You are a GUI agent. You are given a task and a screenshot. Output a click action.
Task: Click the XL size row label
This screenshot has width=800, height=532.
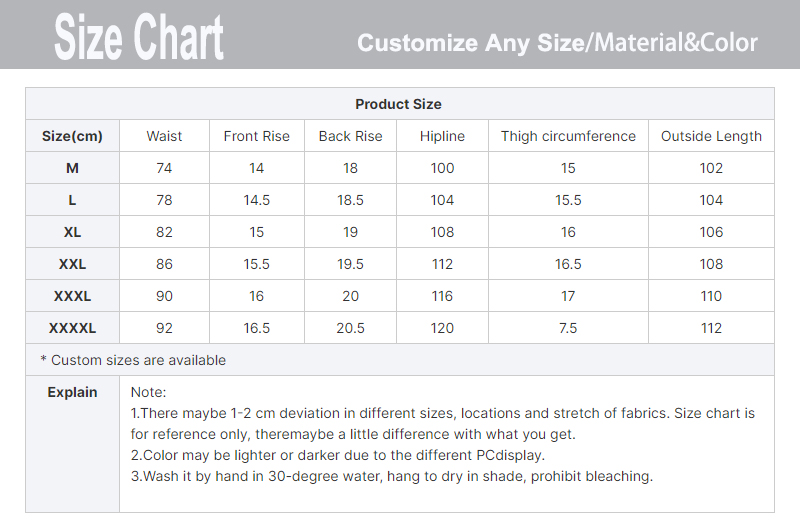(x=72, y=232)
